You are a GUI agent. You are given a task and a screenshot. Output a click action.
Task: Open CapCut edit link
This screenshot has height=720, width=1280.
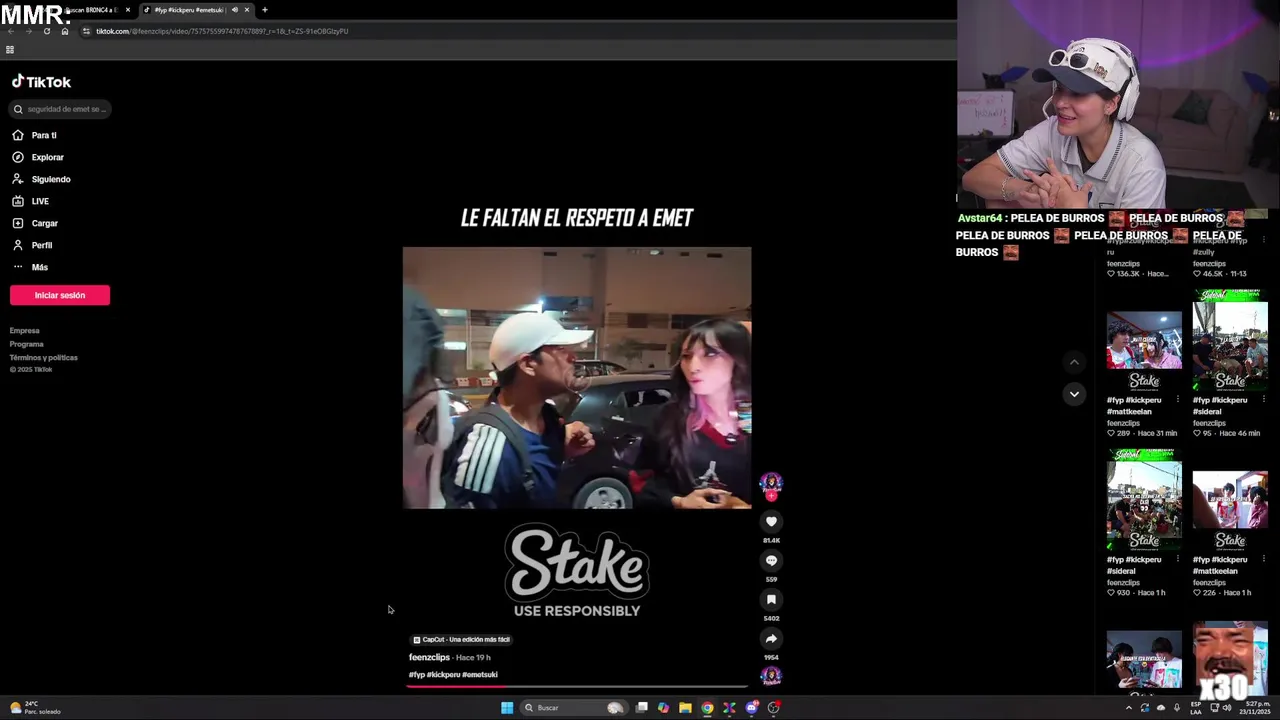pyautogui.click(x=462, y=640)
